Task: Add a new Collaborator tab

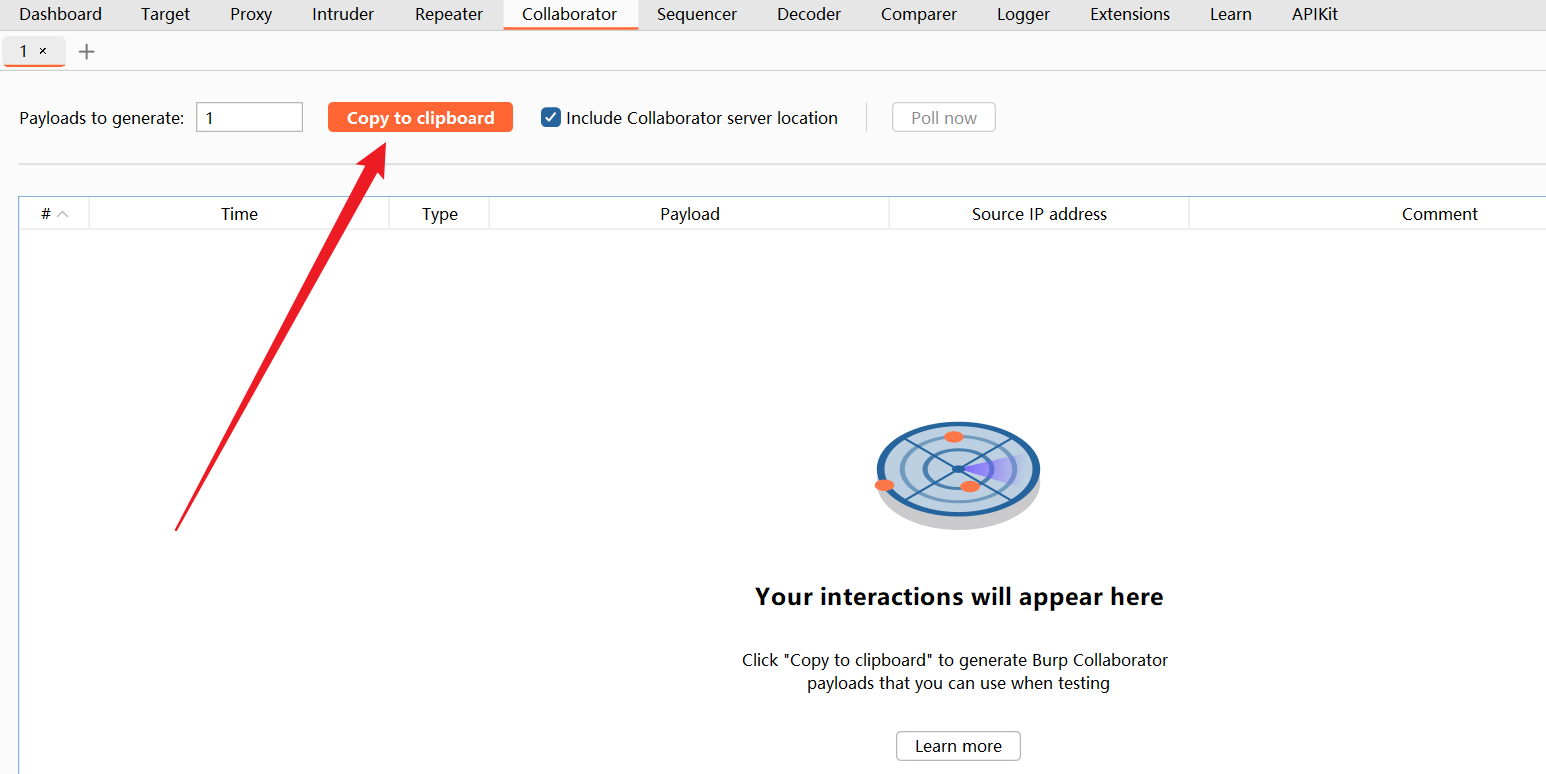Action: pyautogui.click(x=87, y=51)
